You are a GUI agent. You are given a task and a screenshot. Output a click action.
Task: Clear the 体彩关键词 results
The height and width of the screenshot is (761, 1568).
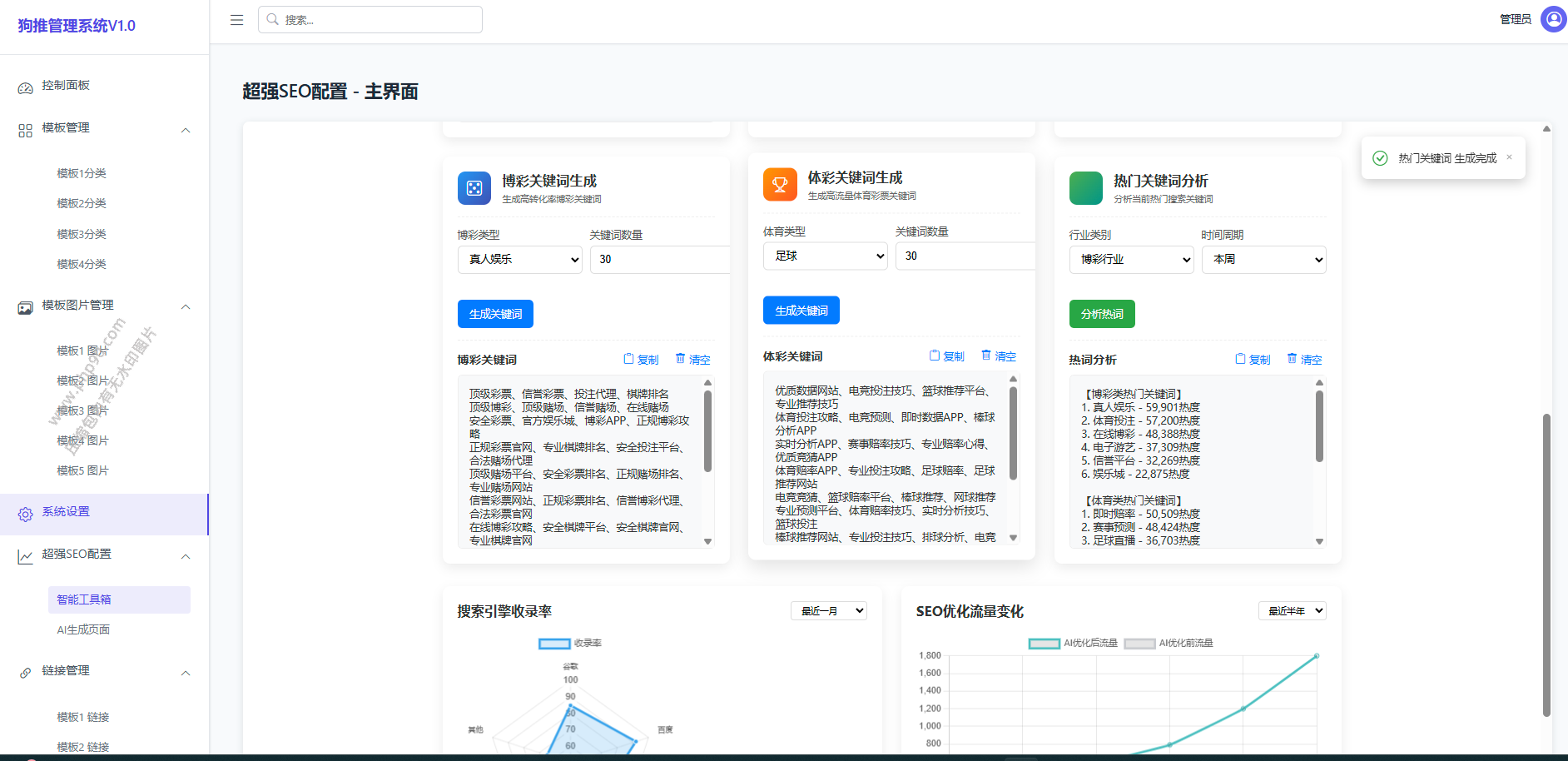[x=998, y=356]
